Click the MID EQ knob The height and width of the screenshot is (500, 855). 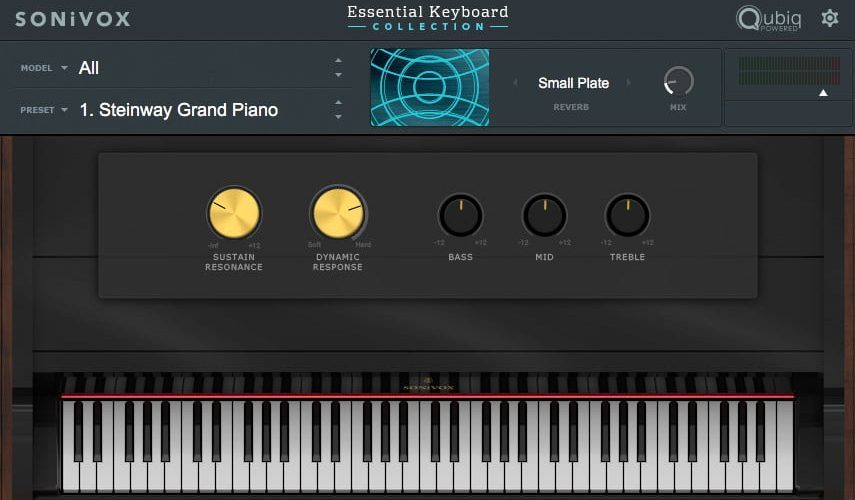pos(544,215)
